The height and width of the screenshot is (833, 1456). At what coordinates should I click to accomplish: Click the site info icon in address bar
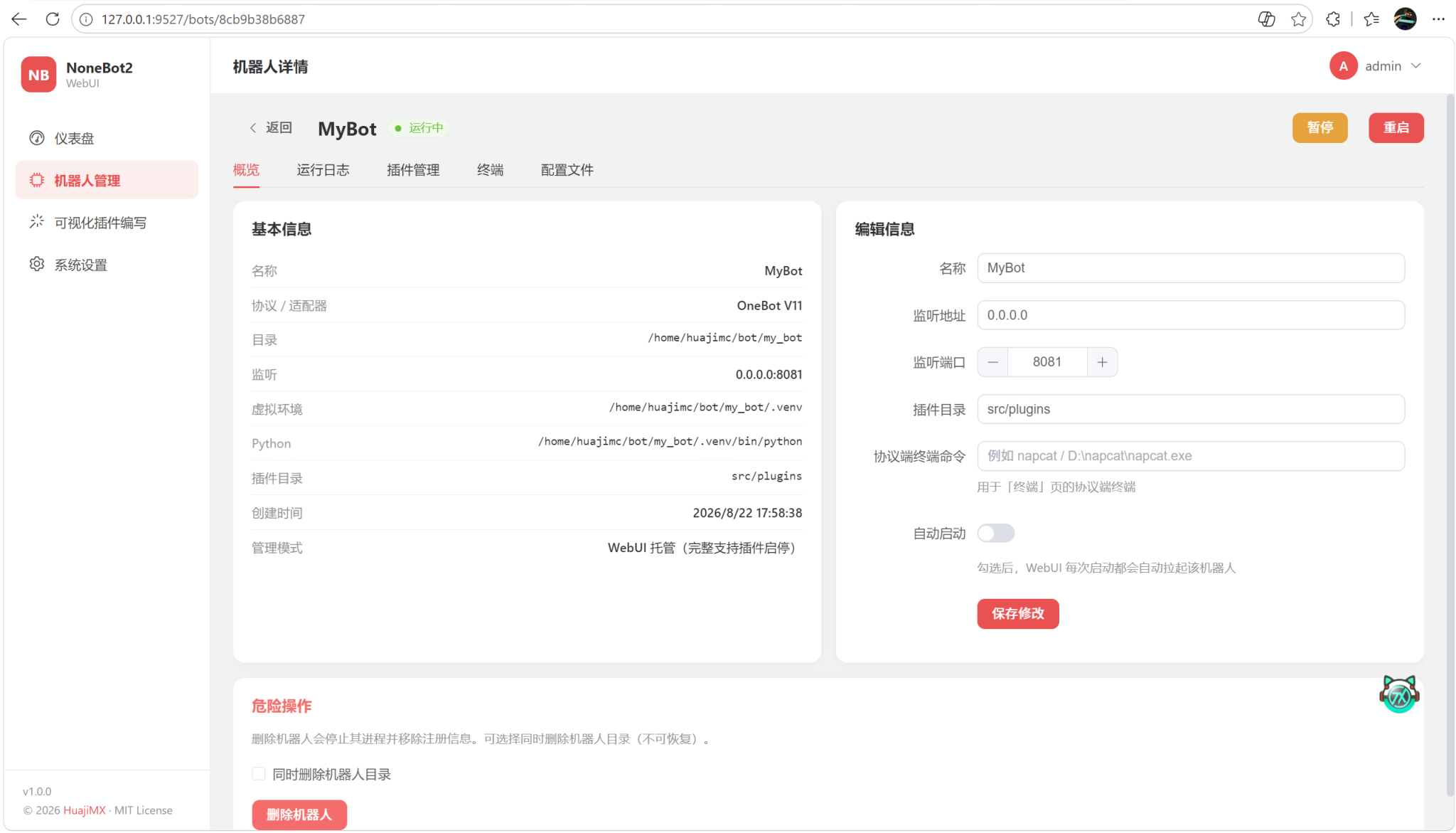point(86,19)
